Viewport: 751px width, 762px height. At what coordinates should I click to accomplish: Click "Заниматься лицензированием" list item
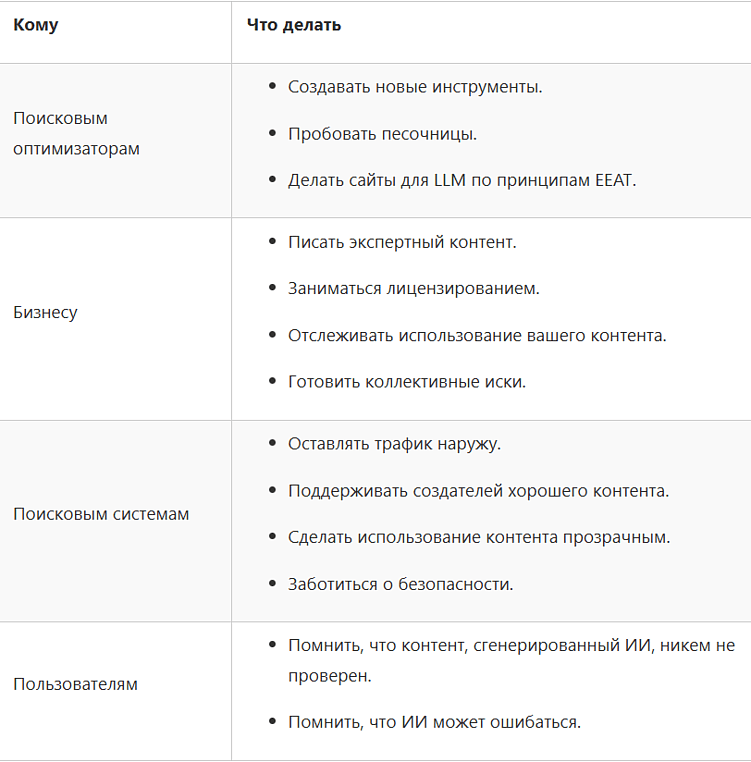tap(414, 288)
